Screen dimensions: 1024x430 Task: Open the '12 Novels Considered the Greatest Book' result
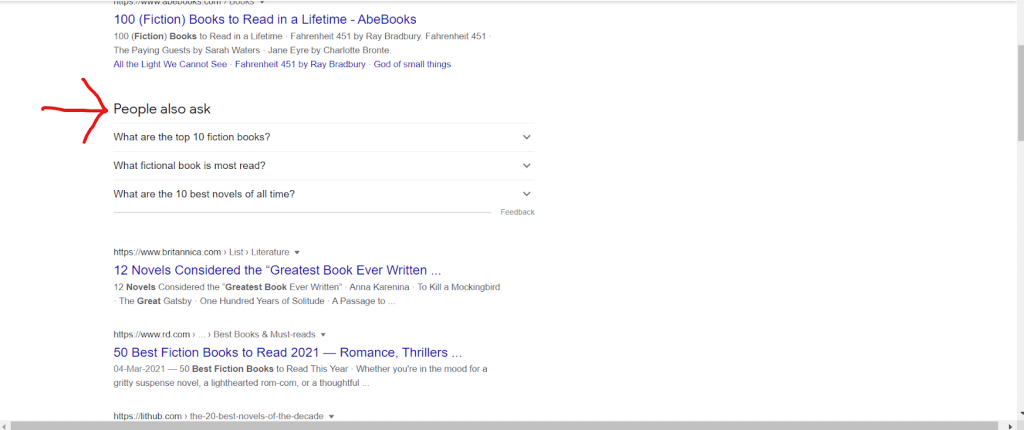[x=277, y=270]
